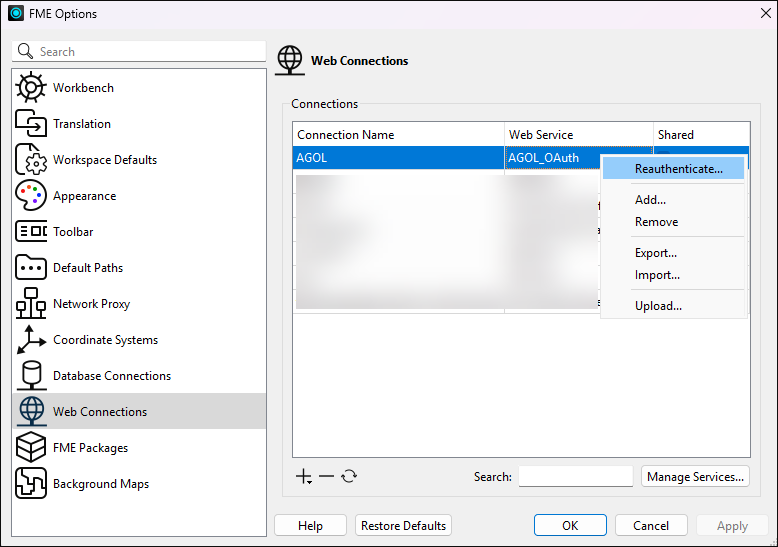Choose Upload... in the context menu
The image size is (778, 547).
pos(673,306)
